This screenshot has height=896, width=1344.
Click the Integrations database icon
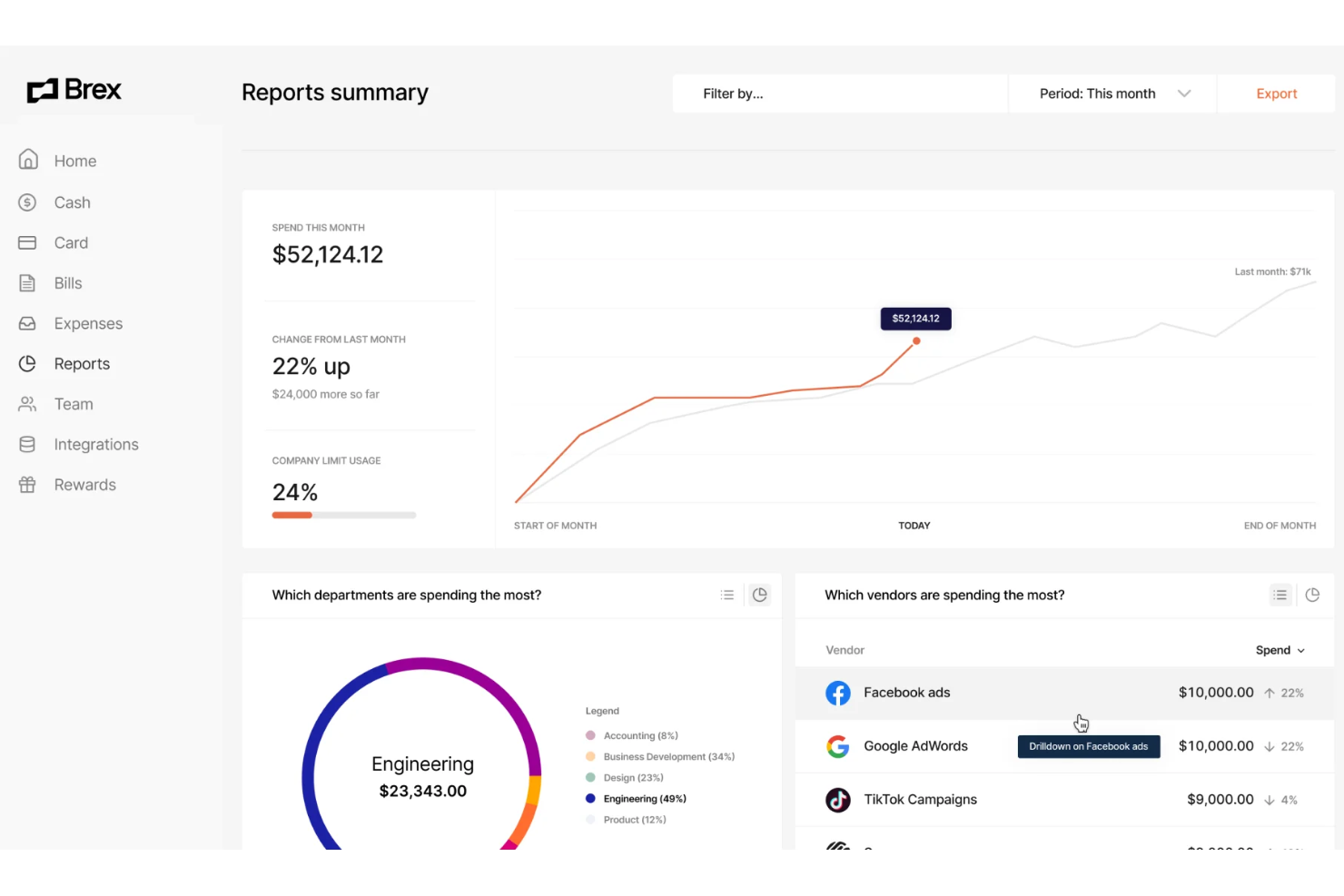click(28, 444)
